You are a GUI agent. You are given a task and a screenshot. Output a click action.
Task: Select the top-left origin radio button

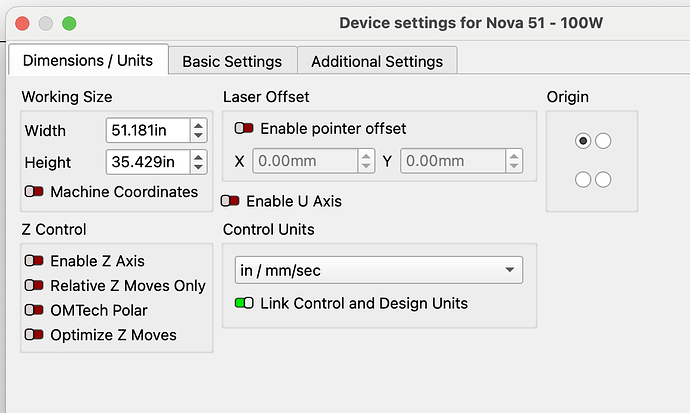[583, 141]
